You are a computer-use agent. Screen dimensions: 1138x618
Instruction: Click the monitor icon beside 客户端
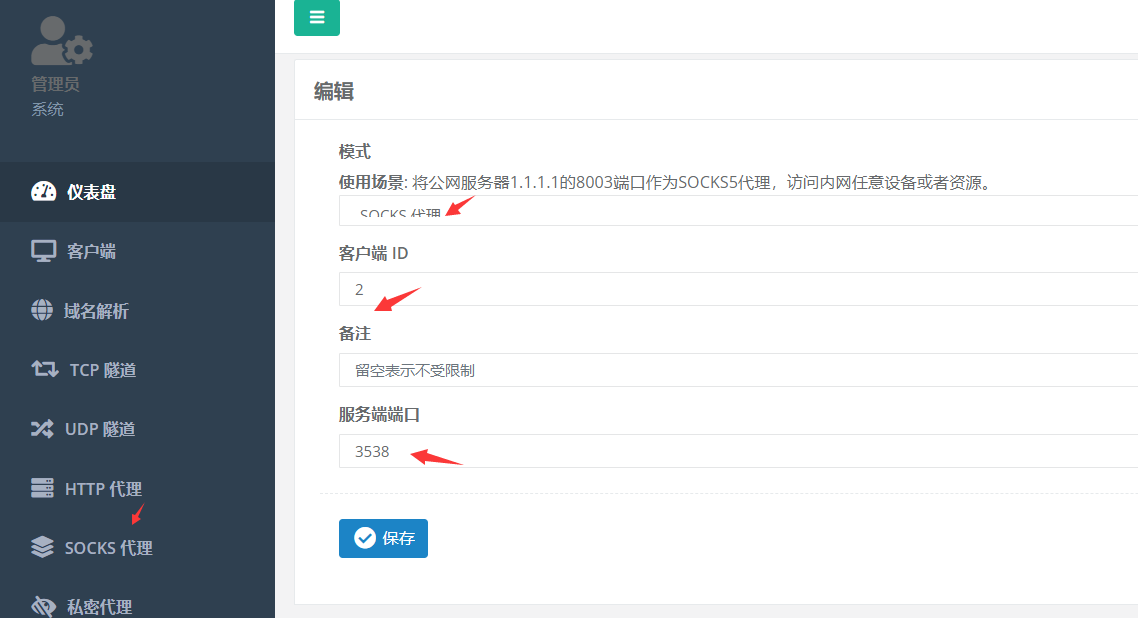(x=43, y=251)
